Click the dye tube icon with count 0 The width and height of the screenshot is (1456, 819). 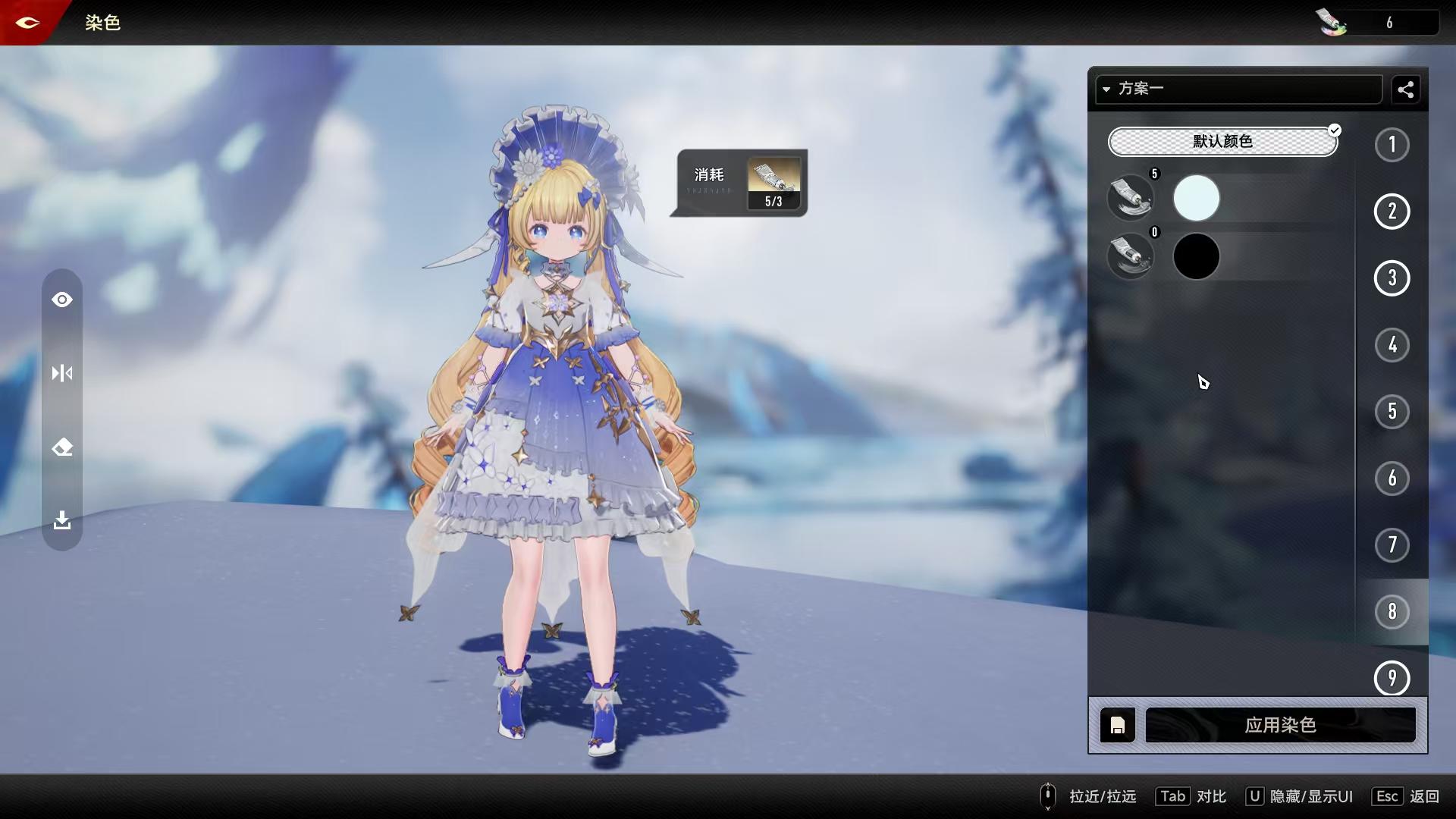[1131, 256]
